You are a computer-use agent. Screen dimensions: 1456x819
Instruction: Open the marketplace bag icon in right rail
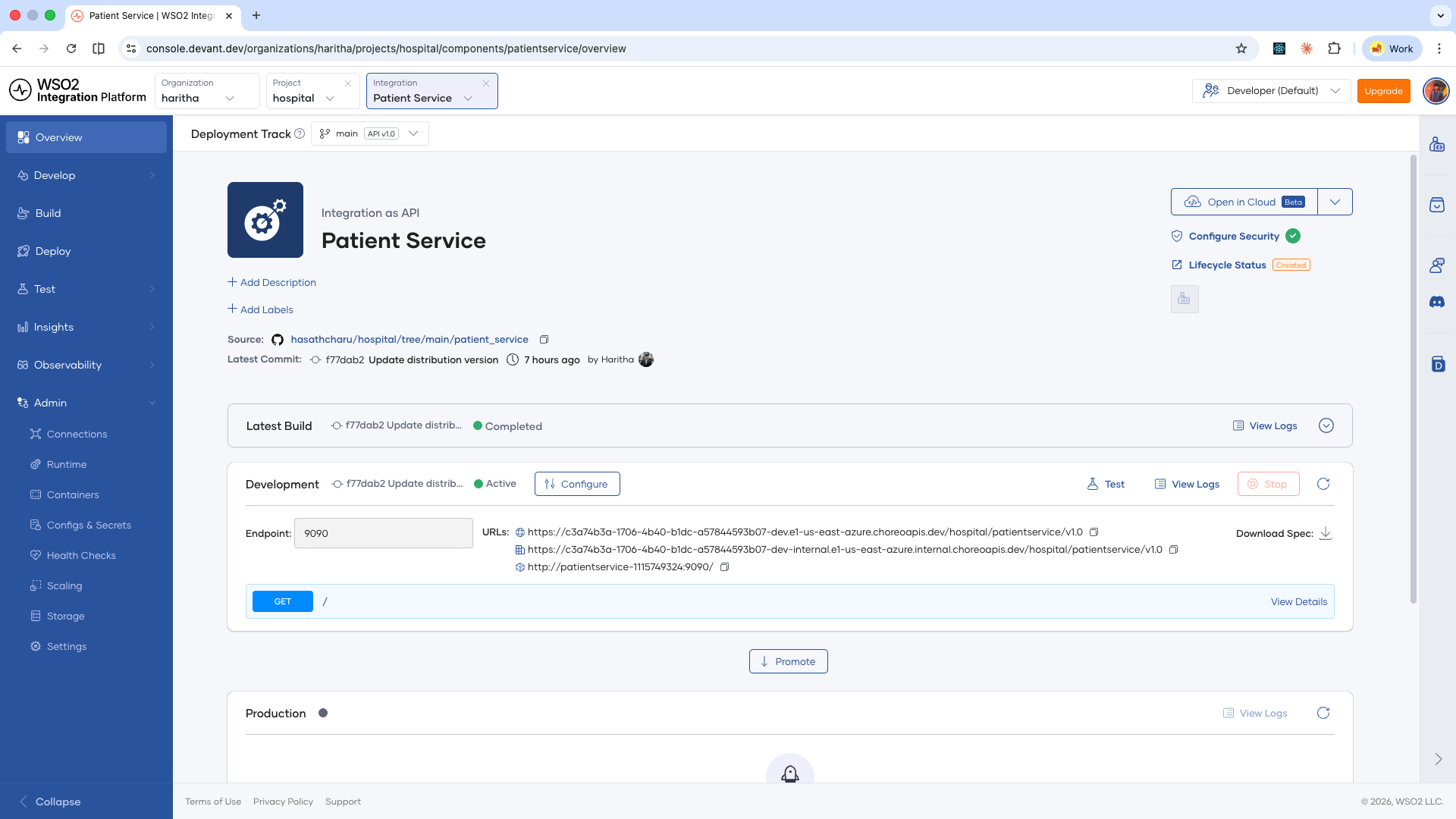coord(1437,205)
